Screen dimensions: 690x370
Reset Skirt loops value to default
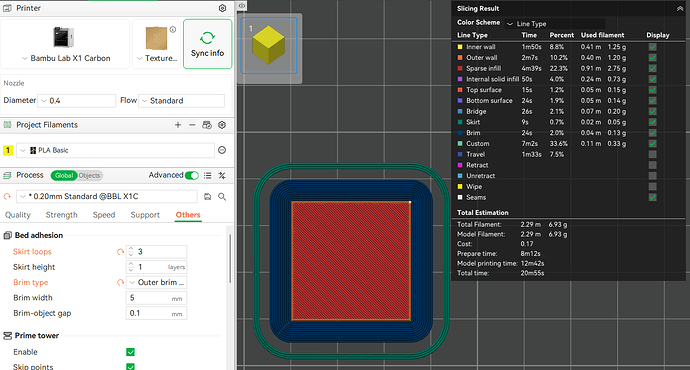click(x=120, y=252)
